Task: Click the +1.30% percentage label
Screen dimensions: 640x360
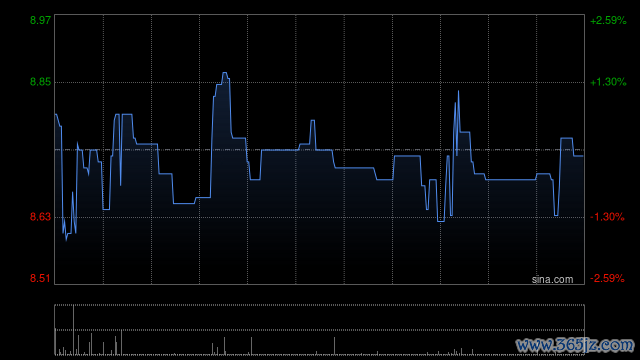Action: (608, 82)
